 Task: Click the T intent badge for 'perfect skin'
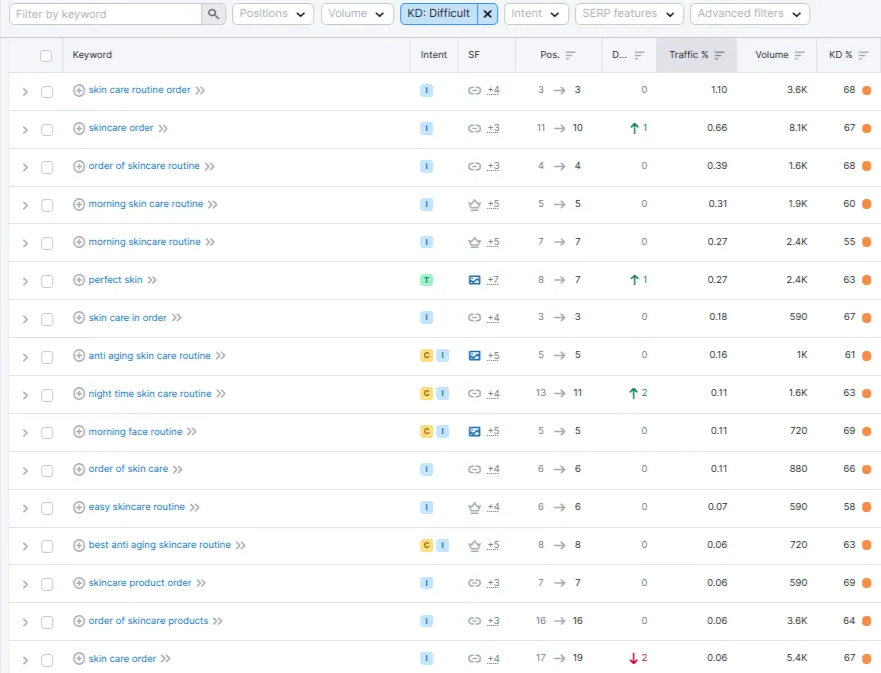pos(426,280)
